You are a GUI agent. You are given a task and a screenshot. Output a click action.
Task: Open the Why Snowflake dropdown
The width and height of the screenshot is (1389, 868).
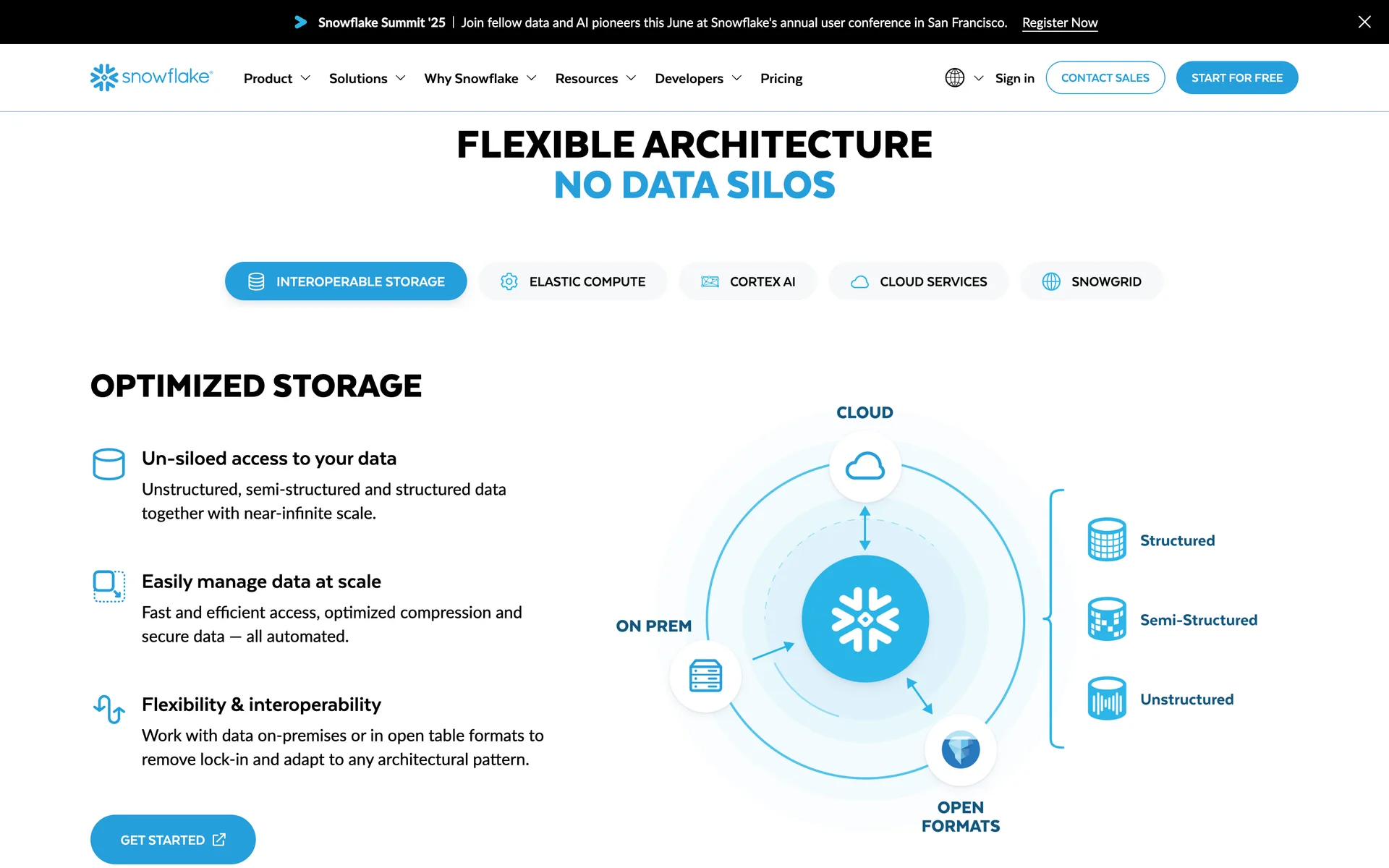click(480, 78)
